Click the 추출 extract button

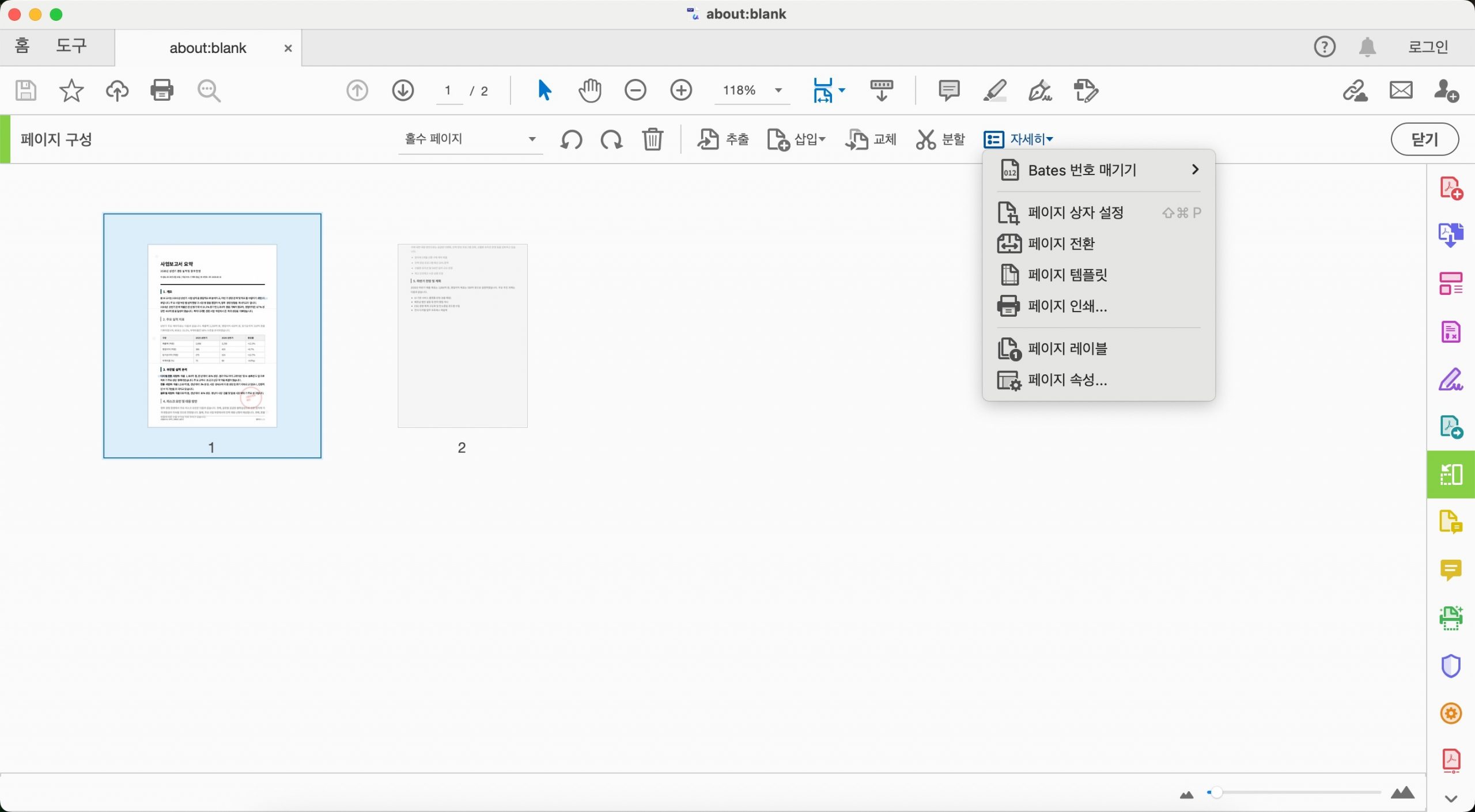click(723, 139)
